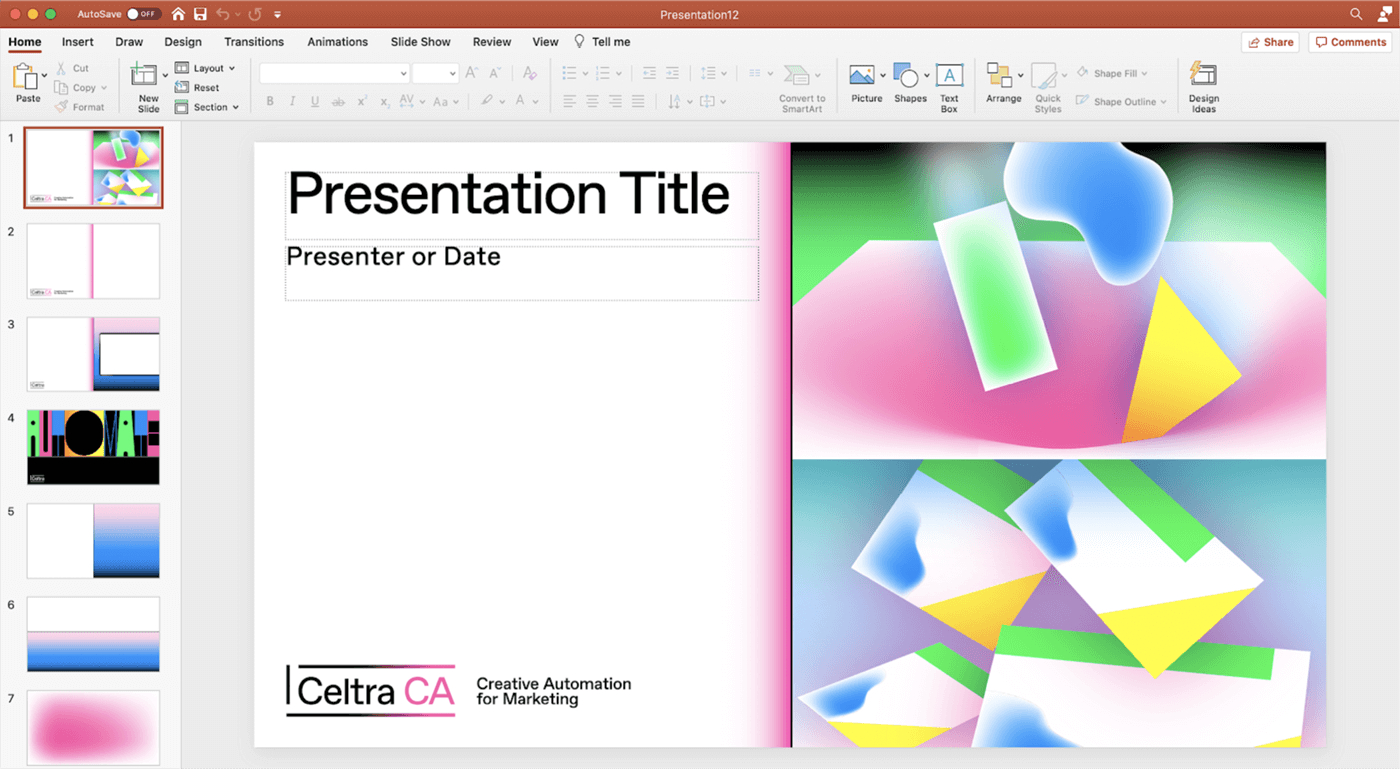Open the Shapes gallery icon
1400x769 pixels.
coord(906,76)
